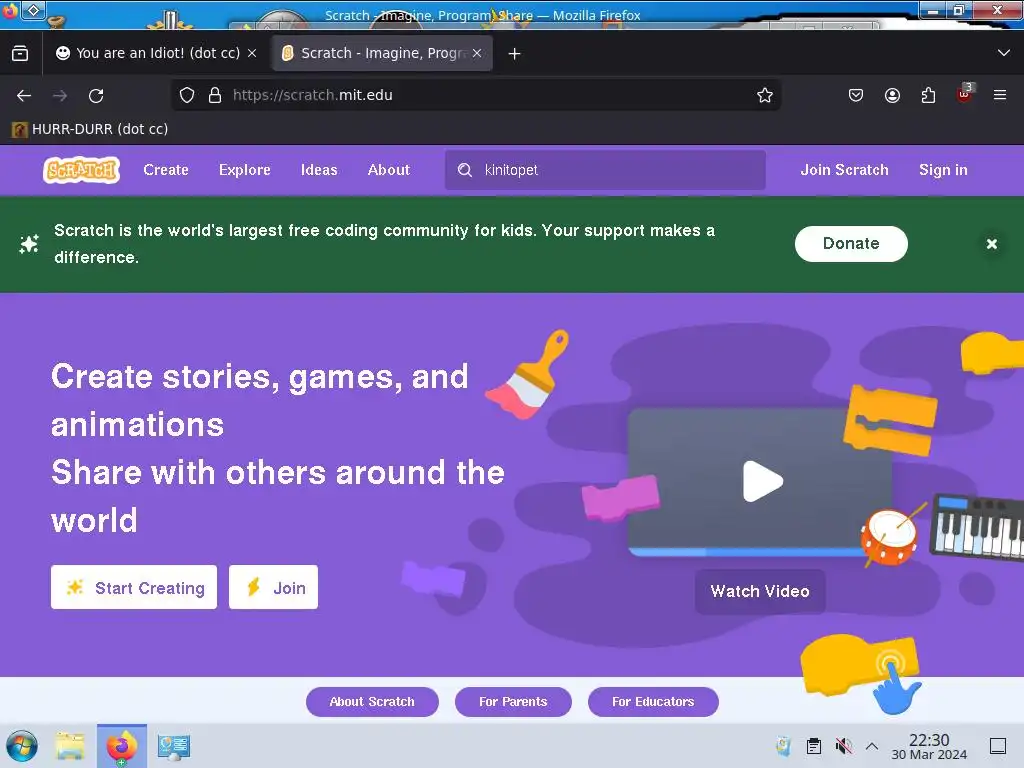The image size is (1024, 768).
Task: Open the For Educators link
Action: click(652, 701)
